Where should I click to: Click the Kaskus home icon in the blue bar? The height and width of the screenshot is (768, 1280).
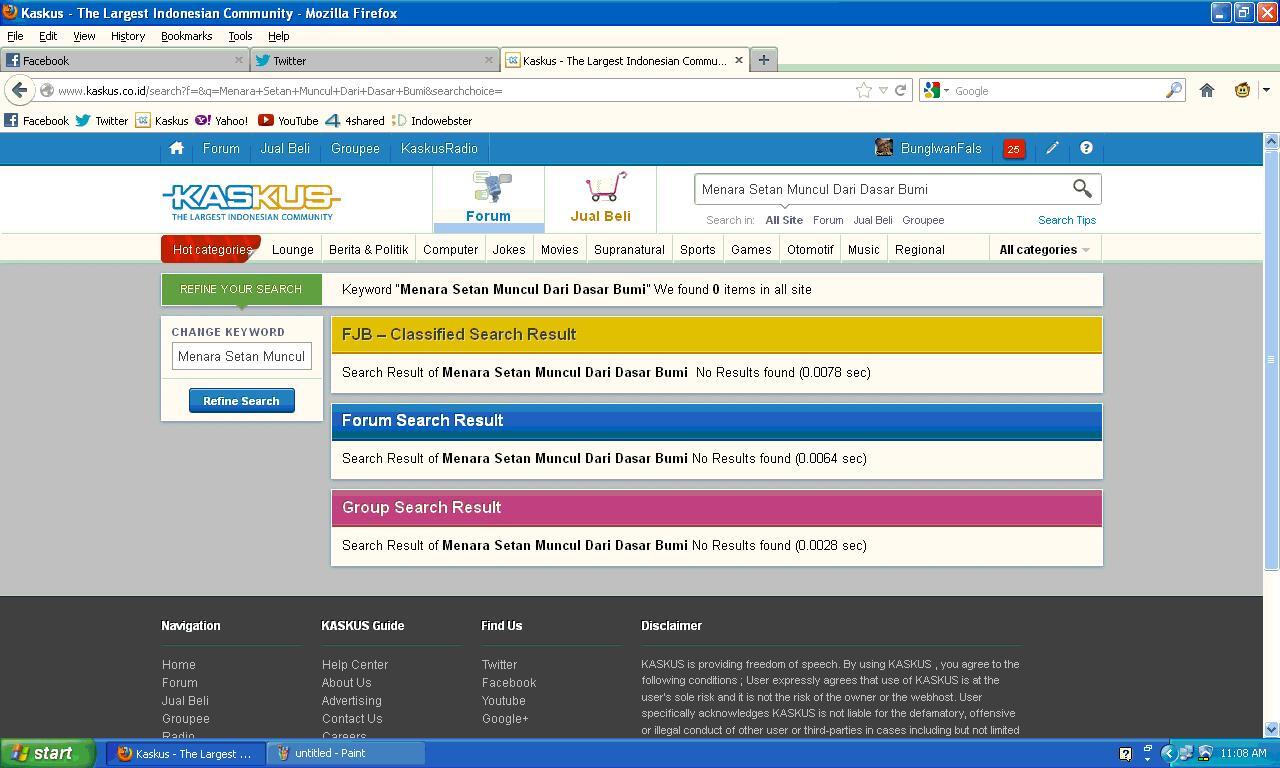pyautogui.click(x=176, y=148)
